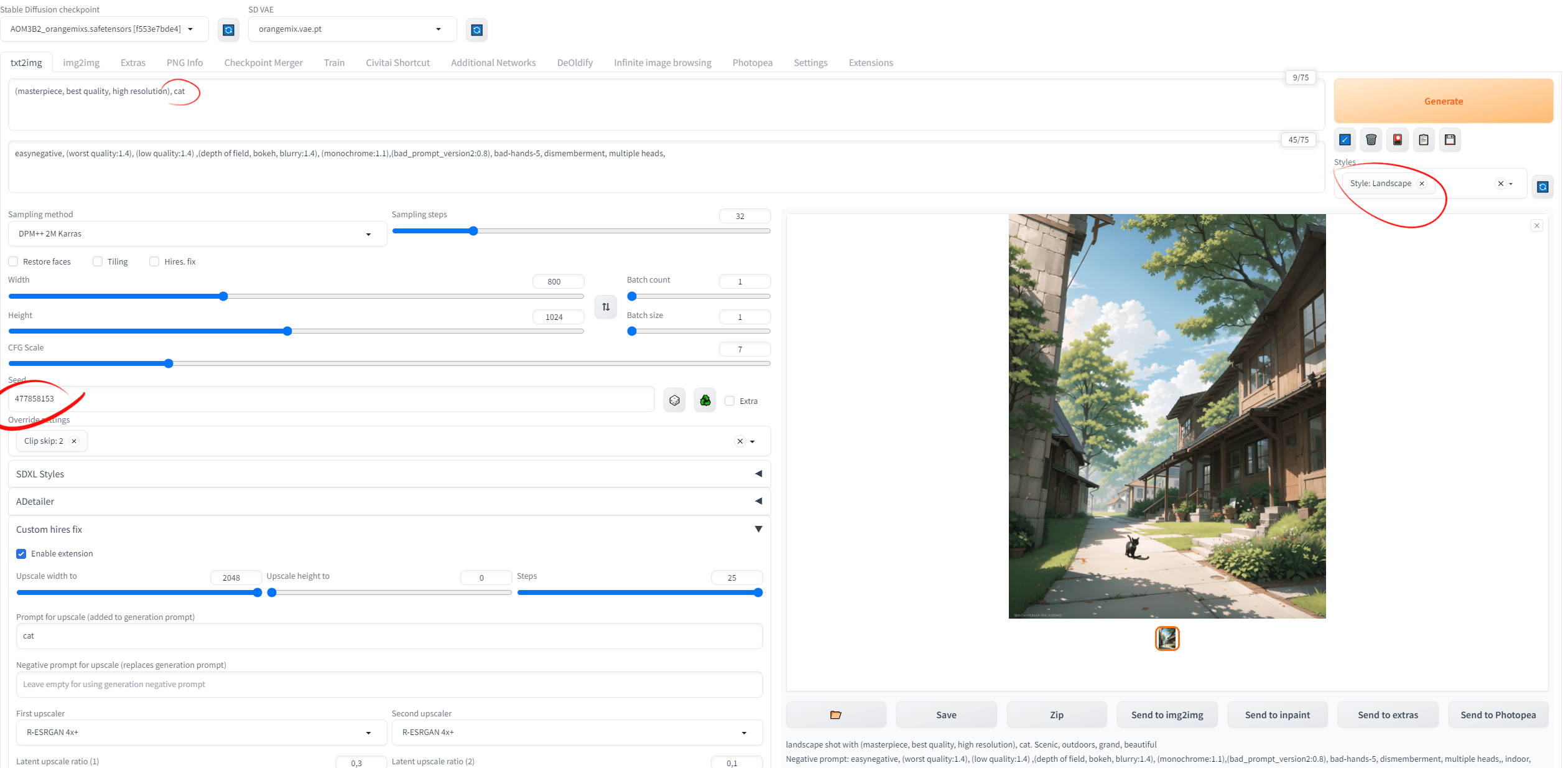Screen dimensions: 1568x768
Task: Expand the ADetailer section
Action: tap(389, 502)
